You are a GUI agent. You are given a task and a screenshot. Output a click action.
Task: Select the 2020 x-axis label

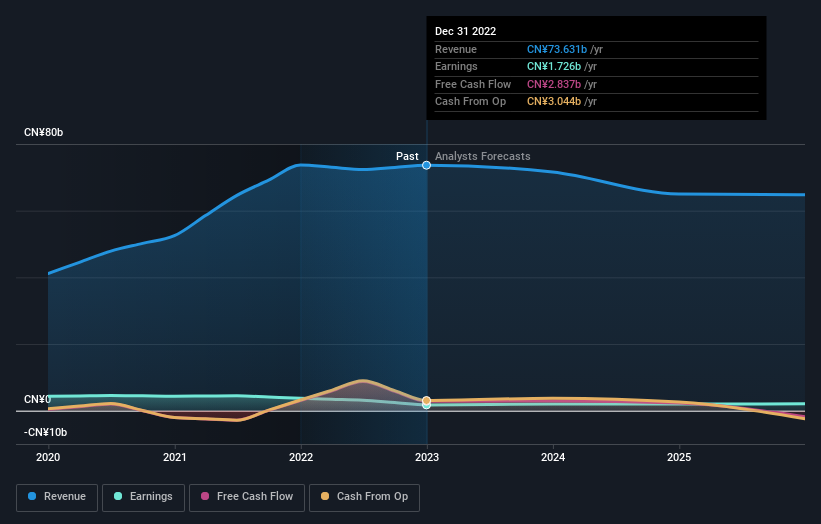click(48, 457)
